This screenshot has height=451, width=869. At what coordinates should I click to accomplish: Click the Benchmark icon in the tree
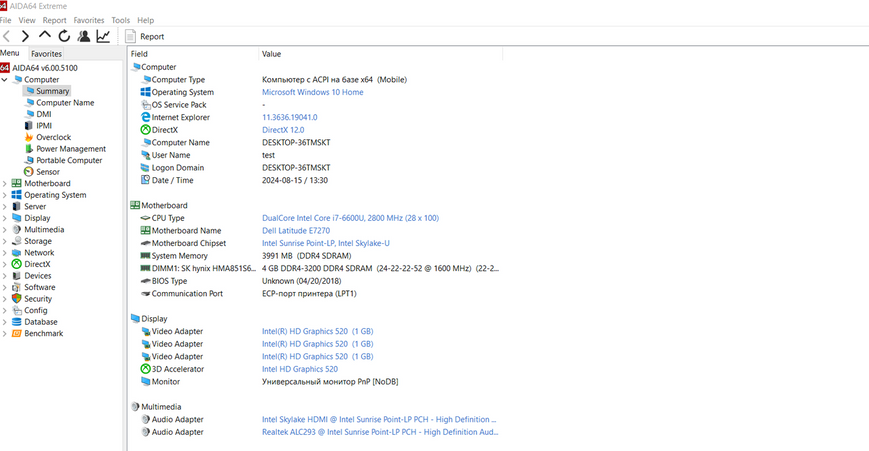[x=17, y=334]
